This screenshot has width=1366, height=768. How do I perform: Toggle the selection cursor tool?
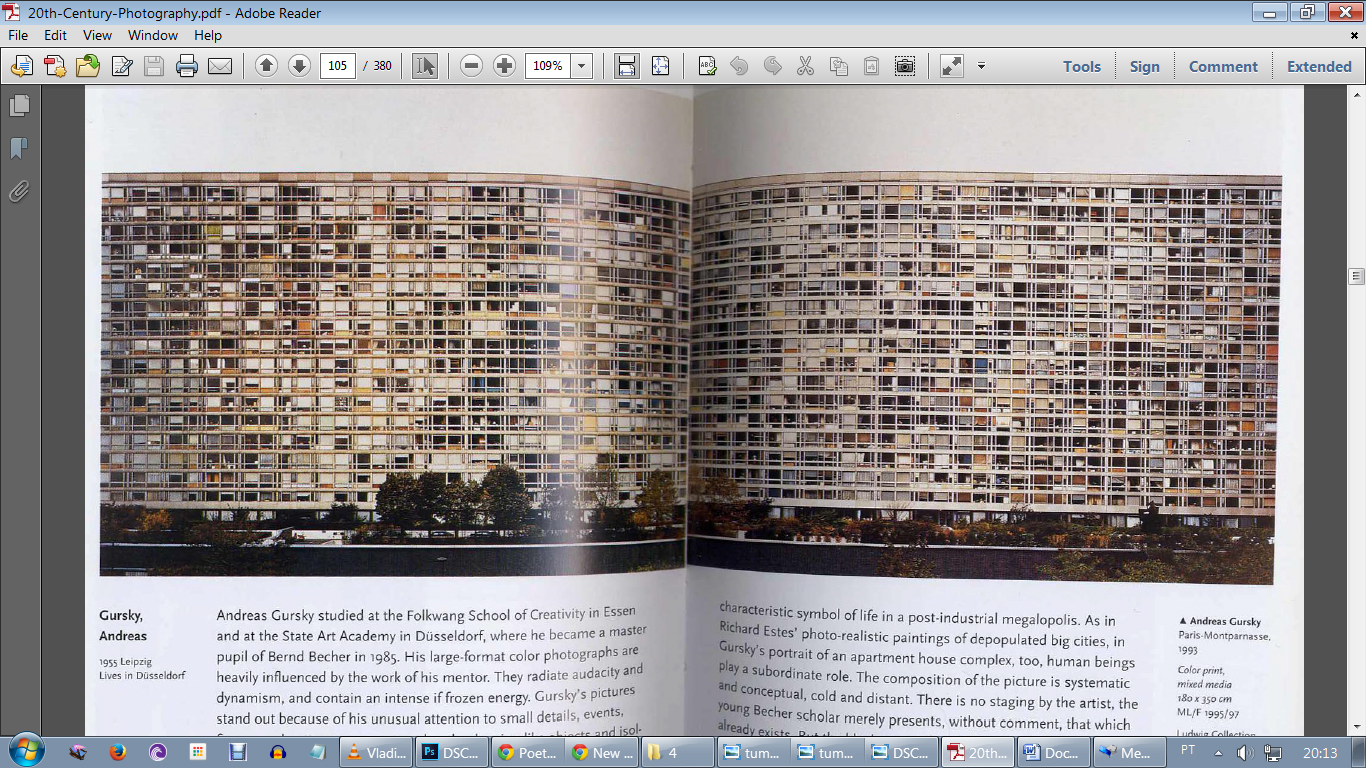425,66
